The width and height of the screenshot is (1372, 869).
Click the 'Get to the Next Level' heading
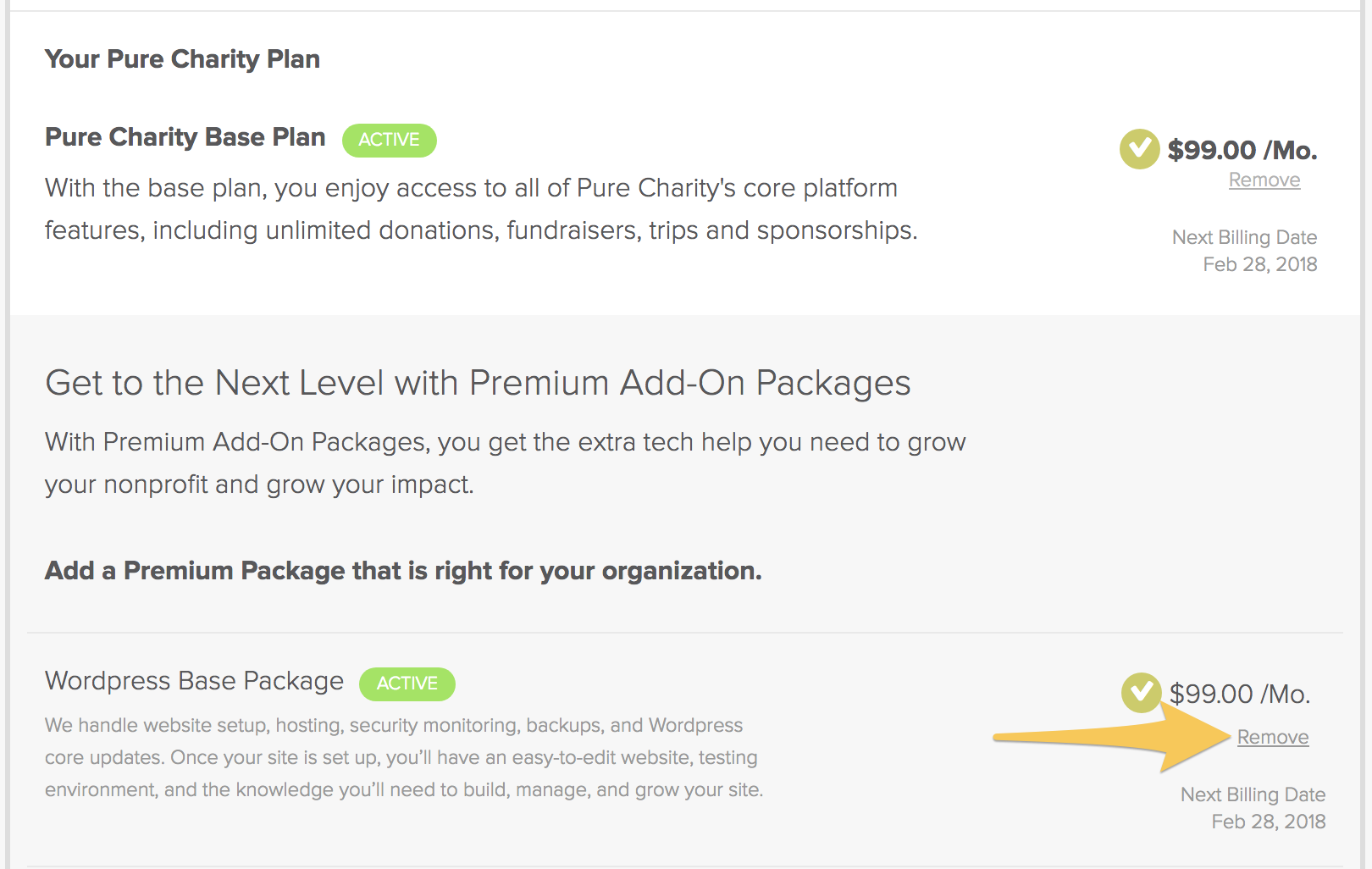[478, 383]
